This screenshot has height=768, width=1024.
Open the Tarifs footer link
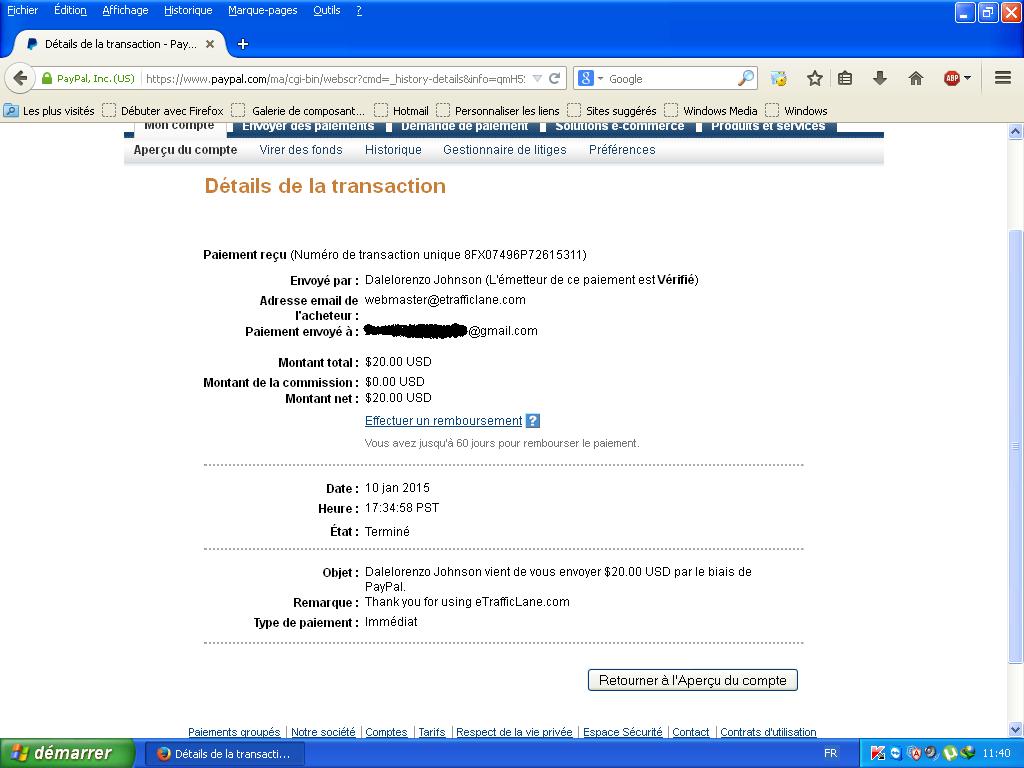pyautogui.click(x=432, y=732)
